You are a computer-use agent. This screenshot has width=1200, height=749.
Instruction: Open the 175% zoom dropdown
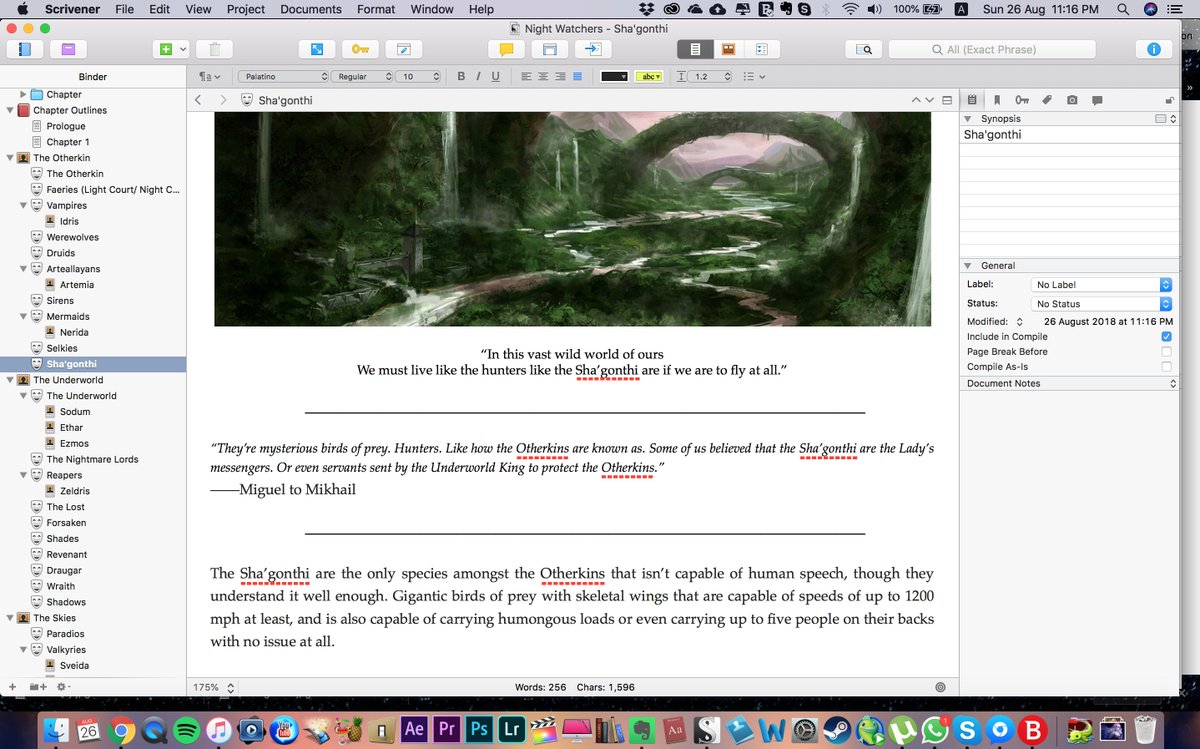(x=215, y=687)
